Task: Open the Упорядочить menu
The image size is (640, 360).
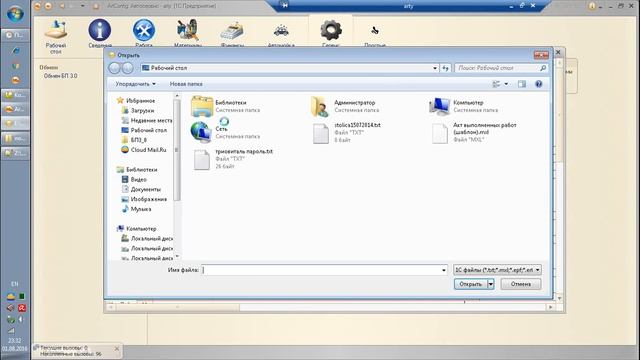Action: [x=136, y=84]
